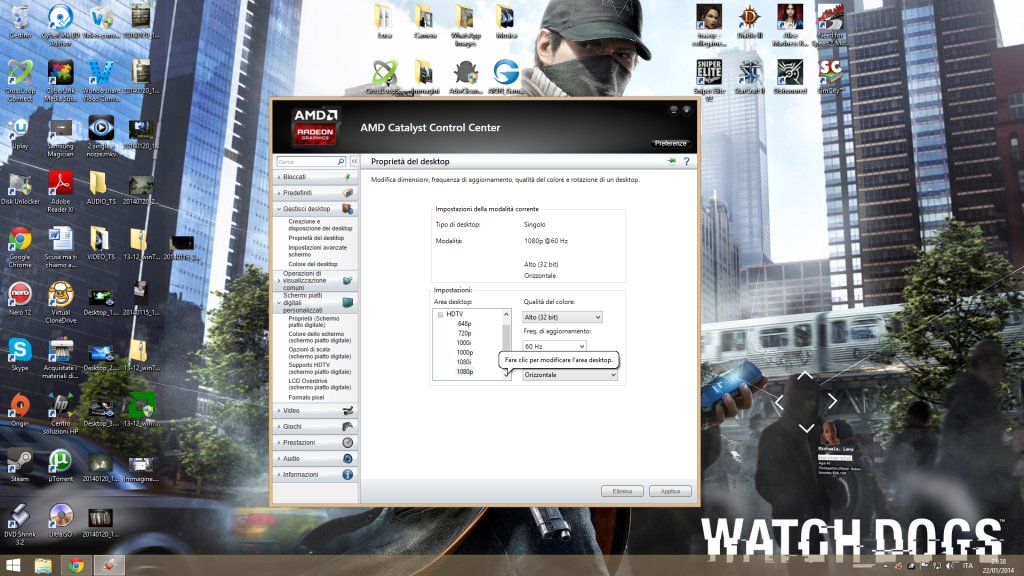Open File Explorer from the taskbar

43,565
